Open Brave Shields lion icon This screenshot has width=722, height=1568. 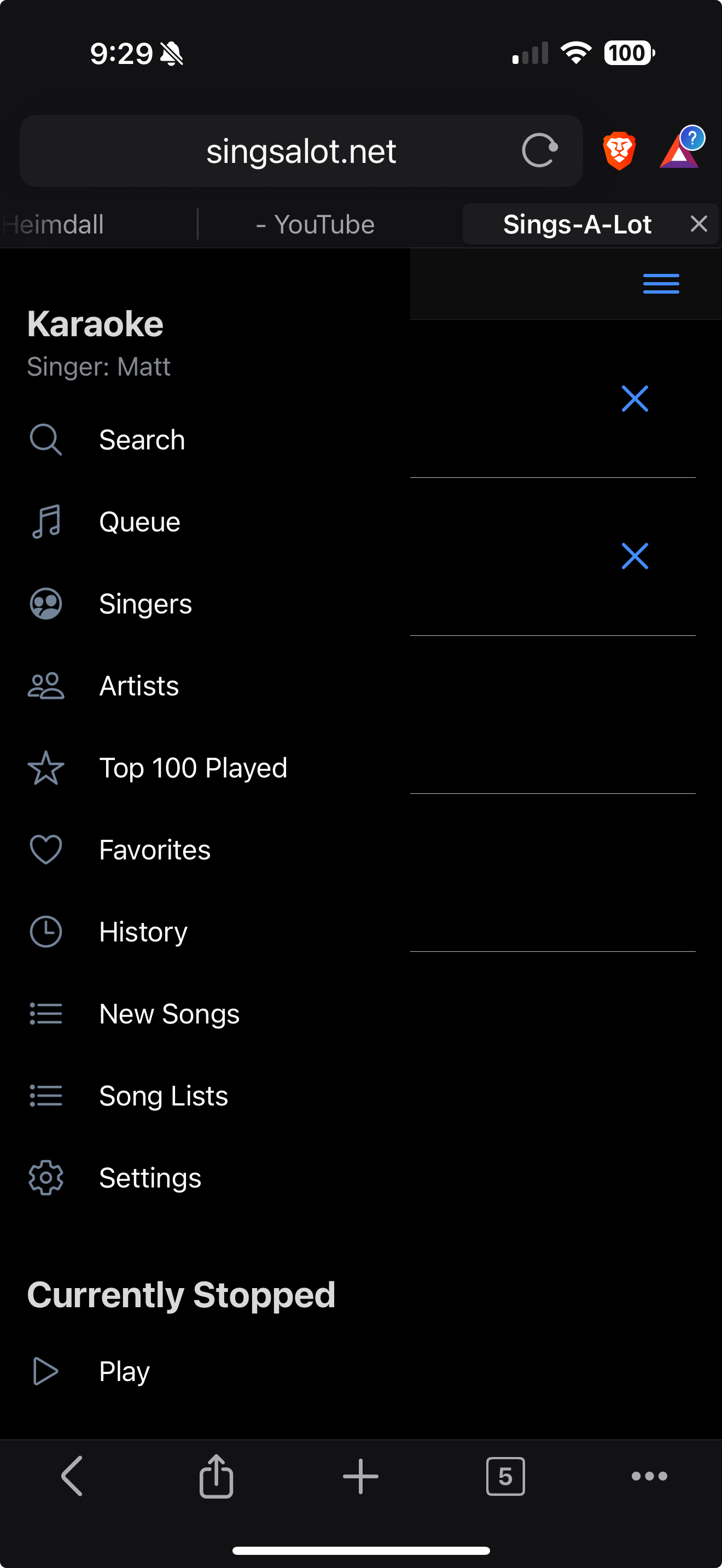click(x=619, y=150)
